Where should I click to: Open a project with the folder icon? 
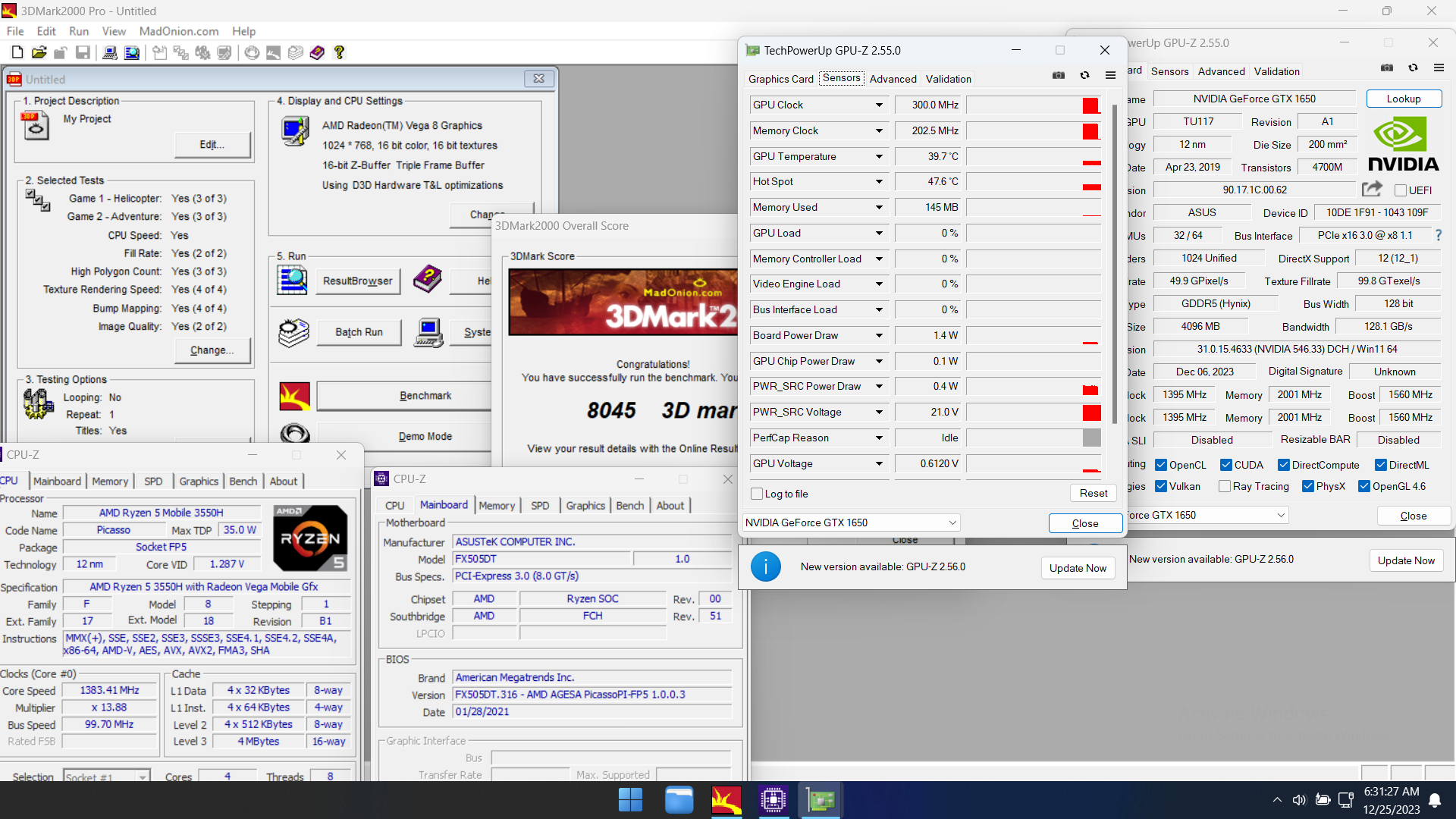(x=39, y=52)
